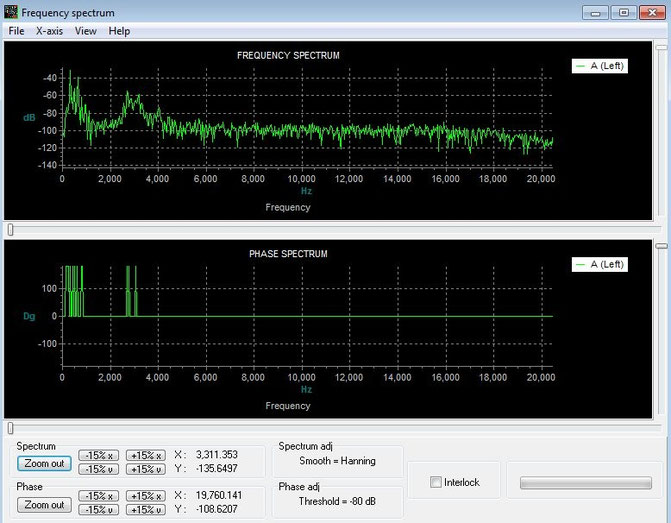Image resolution: width=671 pixels, height=523 pixels.
Task: Open the File menu
Action: (16, 31)
